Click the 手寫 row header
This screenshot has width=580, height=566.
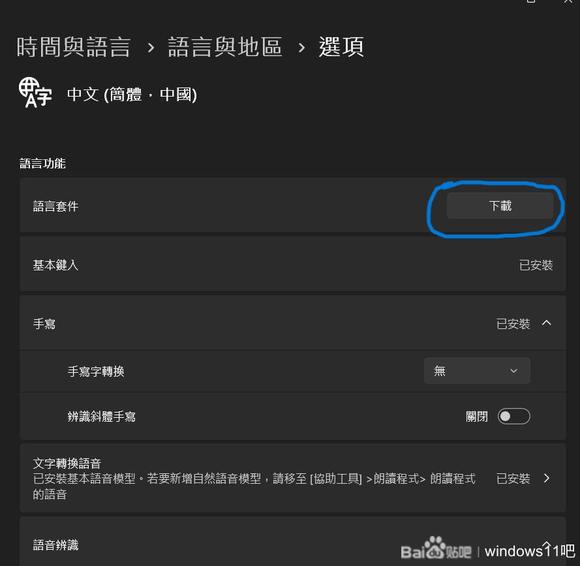293,323
